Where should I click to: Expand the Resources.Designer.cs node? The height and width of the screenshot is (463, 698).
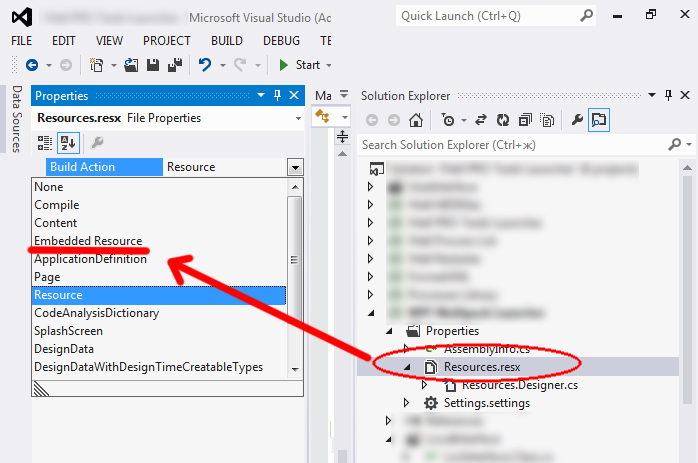pyautogui.click(x=424, y=385)
